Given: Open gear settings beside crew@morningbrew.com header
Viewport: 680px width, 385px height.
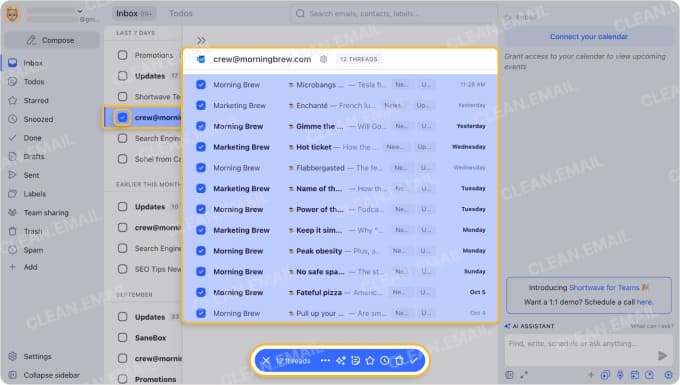Looking at the screenshot, I should tap(324, 59).
